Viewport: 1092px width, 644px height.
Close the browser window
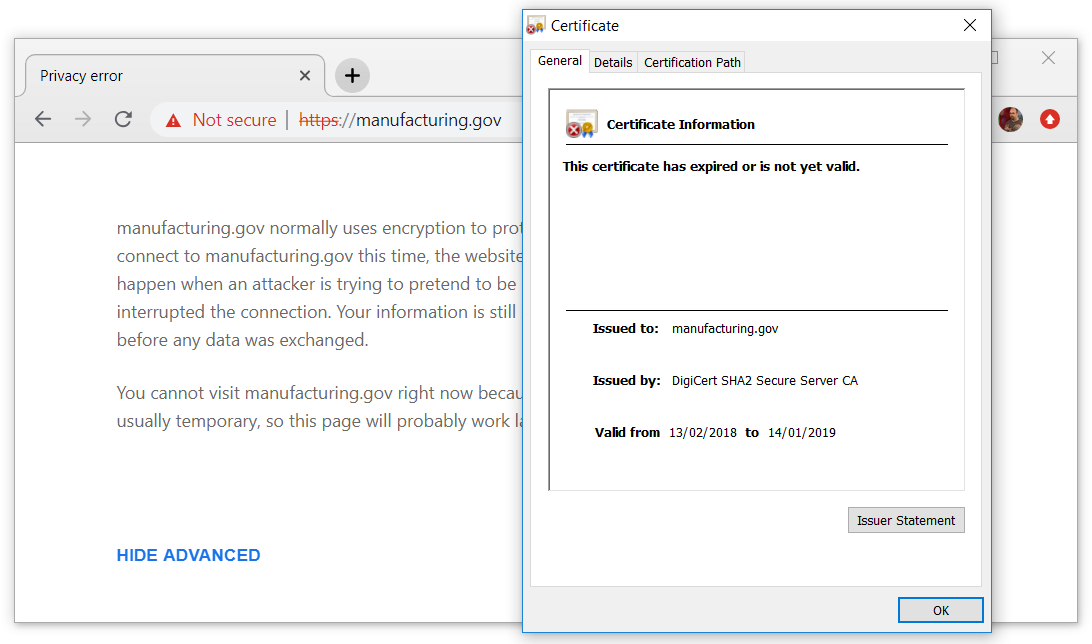point(1048,58)
